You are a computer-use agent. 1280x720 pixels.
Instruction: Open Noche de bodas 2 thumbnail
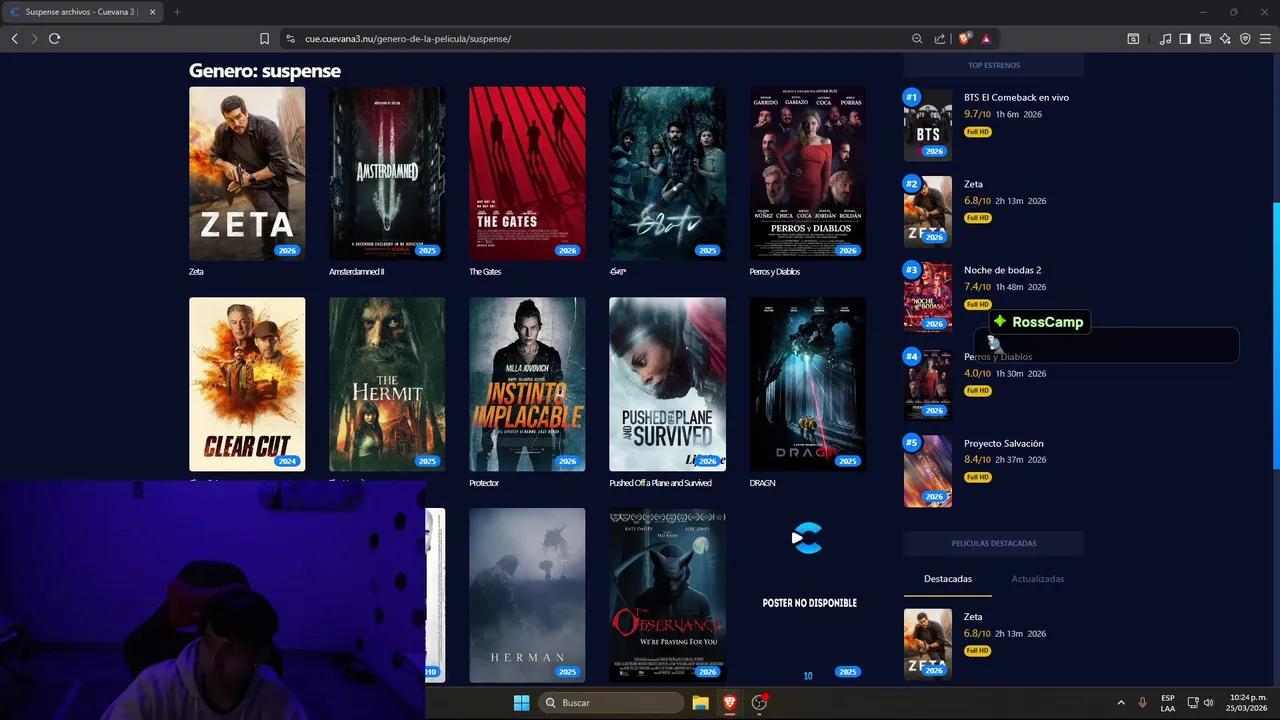(x=928, y=297)
